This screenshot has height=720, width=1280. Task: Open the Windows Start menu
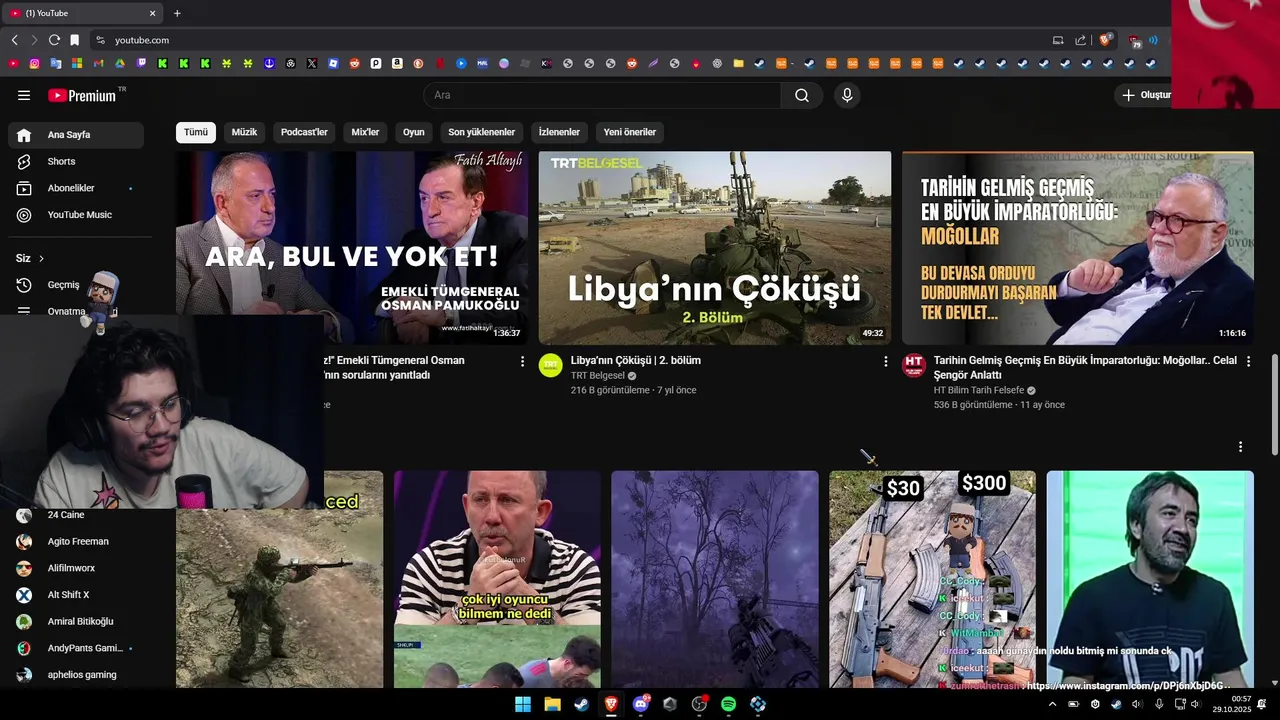(523, 704)
